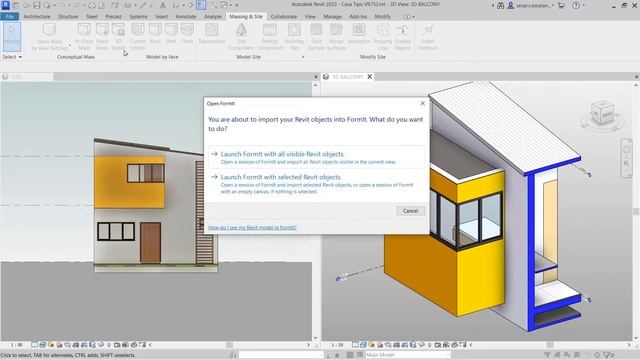Choose the Parking Component tool
The image size is (640, 360).
pos(270,37)
